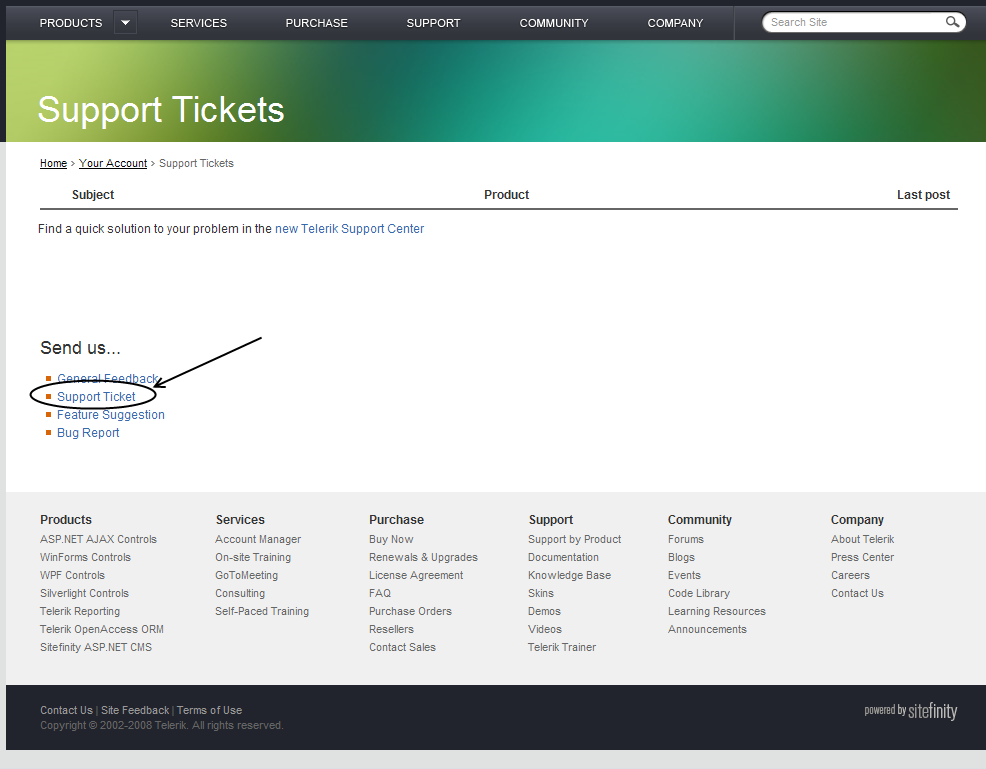Viewport: 986px width, 769px height.
Task: Open Knowledge Base footer link
Action: tap(570, 575)
